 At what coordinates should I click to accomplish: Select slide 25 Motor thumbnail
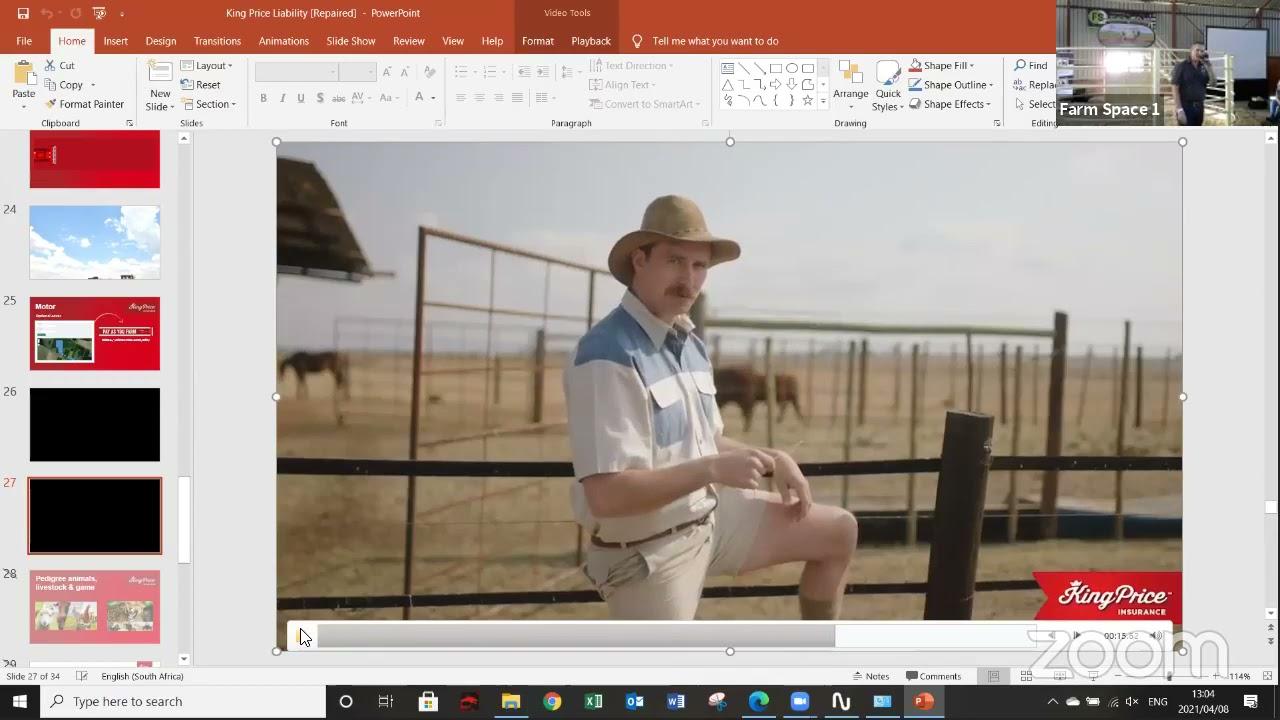coord(95,333)
